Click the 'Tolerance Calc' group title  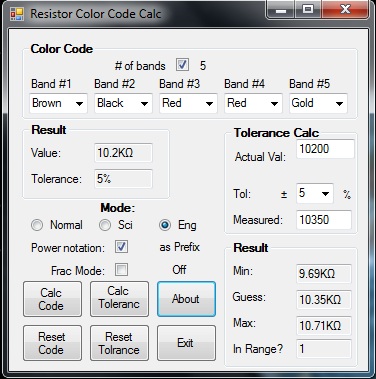point(276,133)
